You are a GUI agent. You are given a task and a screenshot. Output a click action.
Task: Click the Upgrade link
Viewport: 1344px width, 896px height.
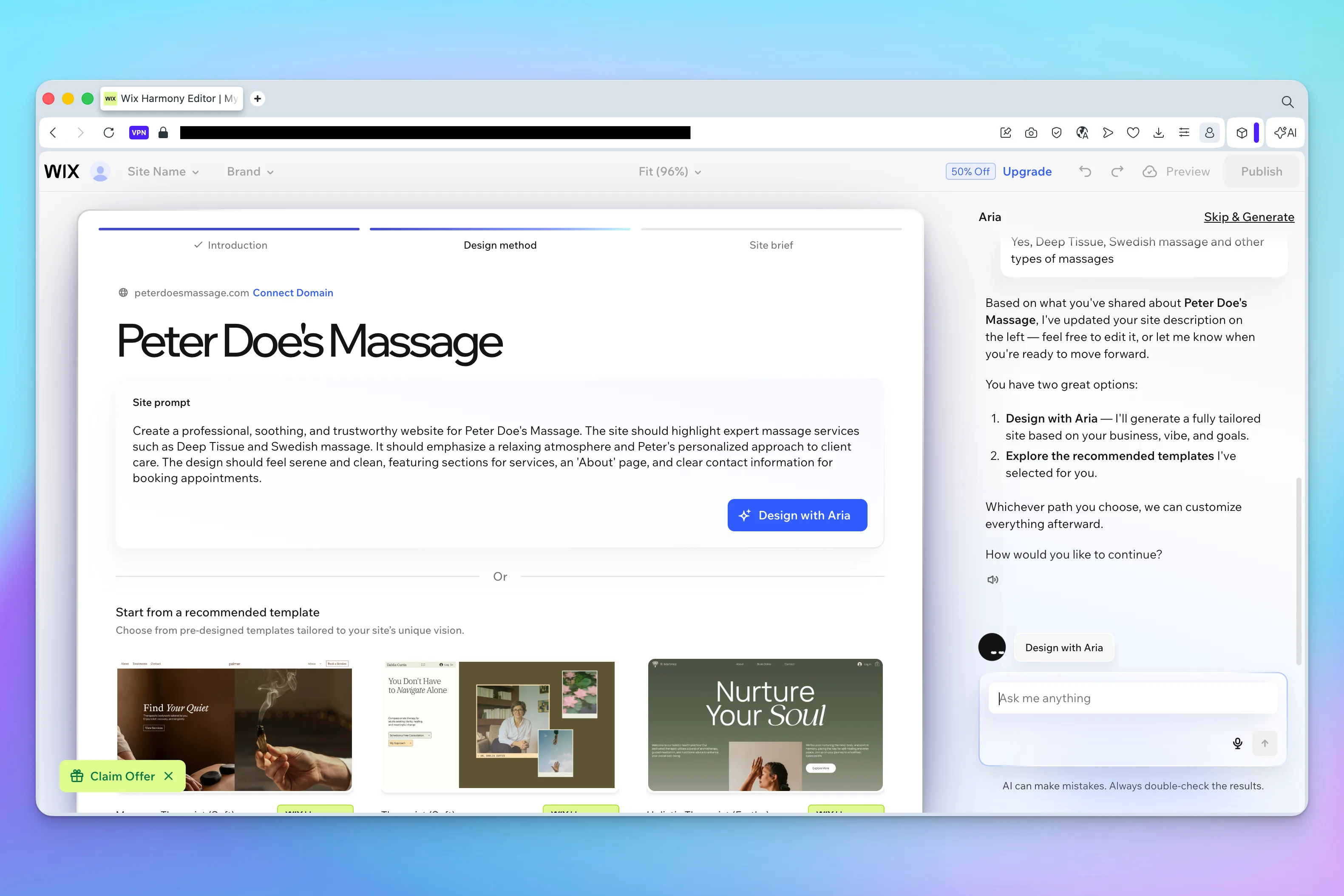pyautogui.click(x=1027, y=171)
